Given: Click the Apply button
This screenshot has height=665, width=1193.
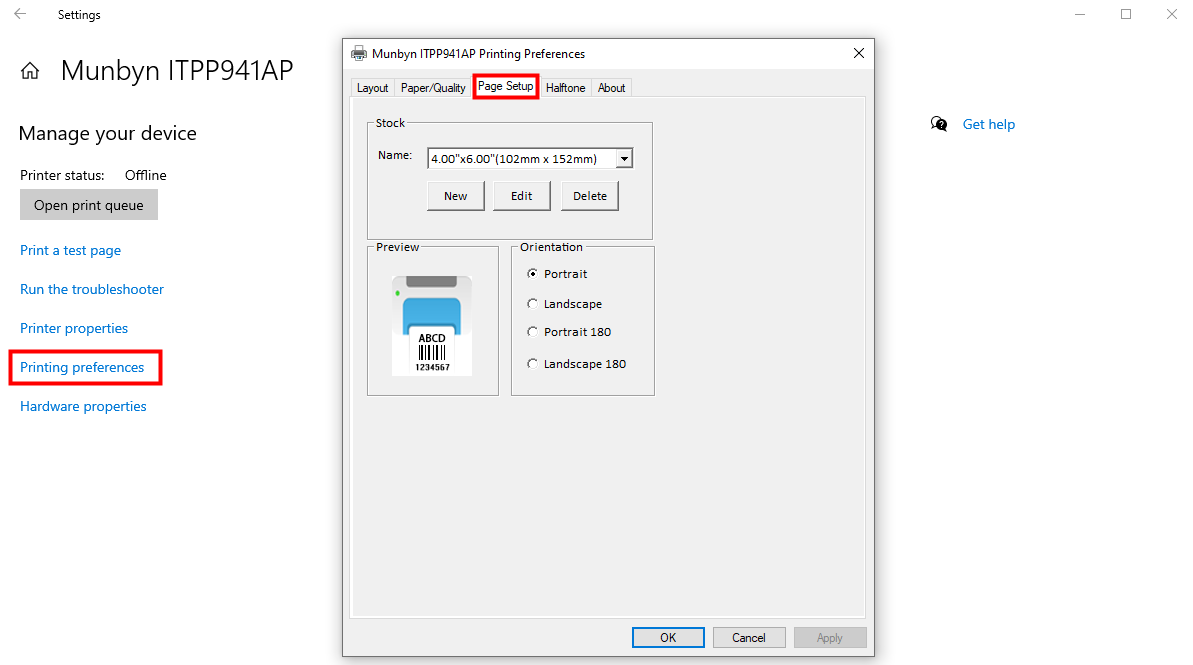Looking at the screenshot, I should coord(829,638).
